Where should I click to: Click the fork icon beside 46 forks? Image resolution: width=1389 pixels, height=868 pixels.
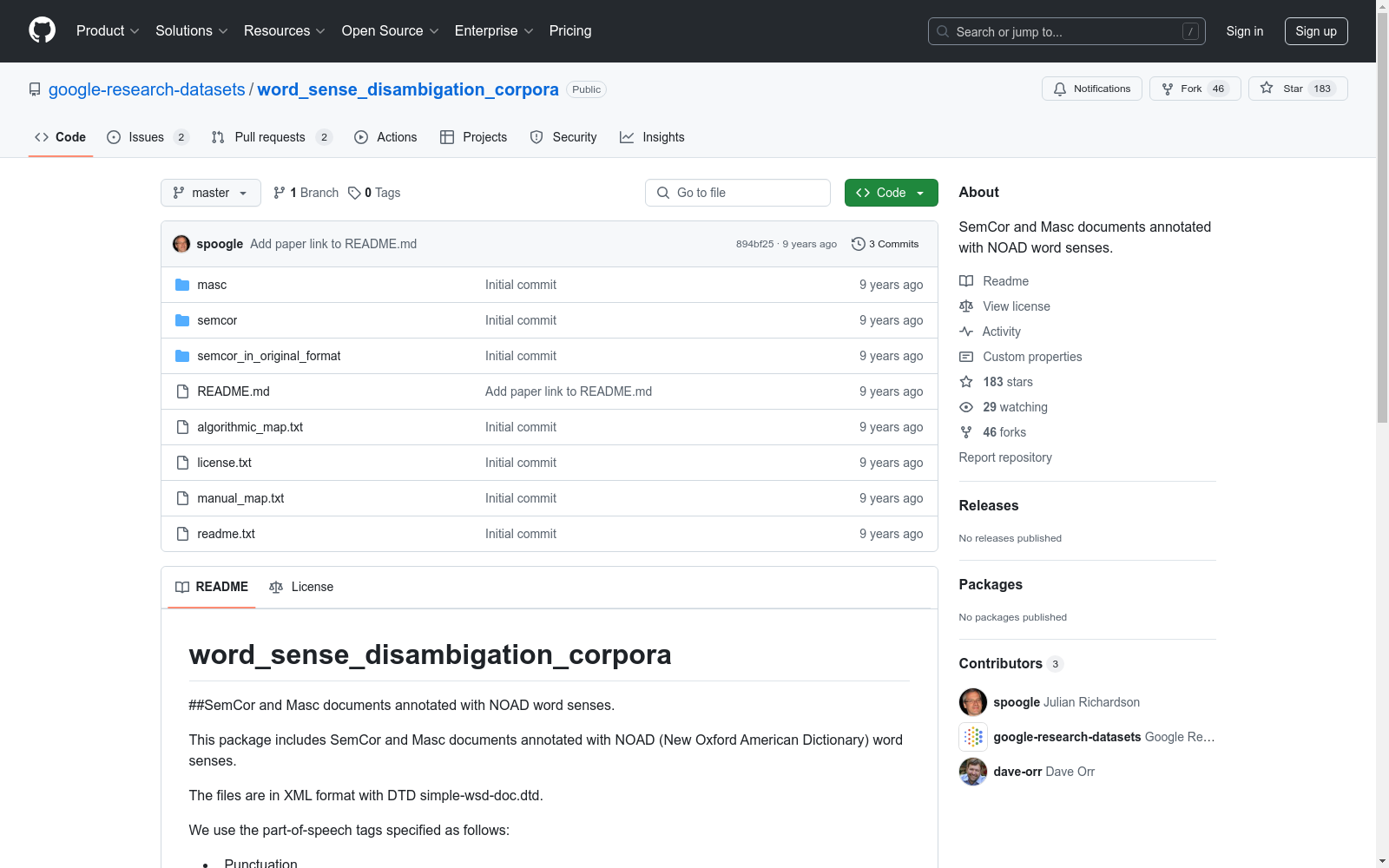tap(966, 432)
